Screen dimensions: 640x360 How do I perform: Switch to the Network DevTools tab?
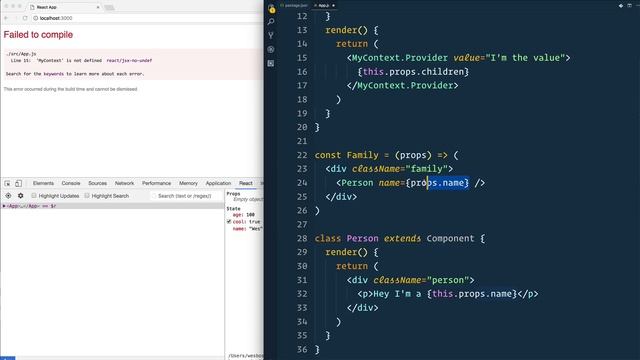(124, 183)
